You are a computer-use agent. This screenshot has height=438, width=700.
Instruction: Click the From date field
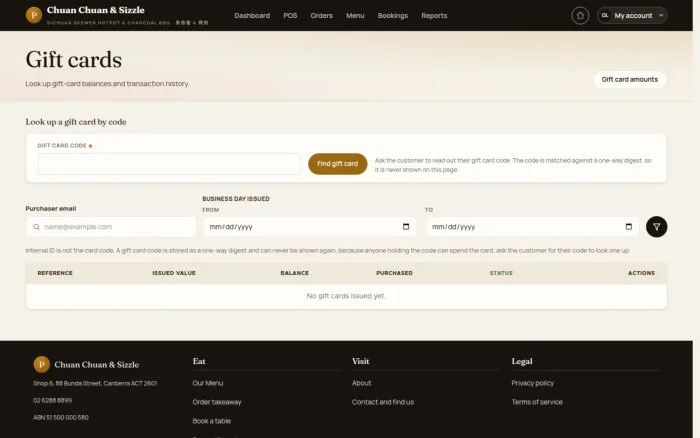pos(309,227)
